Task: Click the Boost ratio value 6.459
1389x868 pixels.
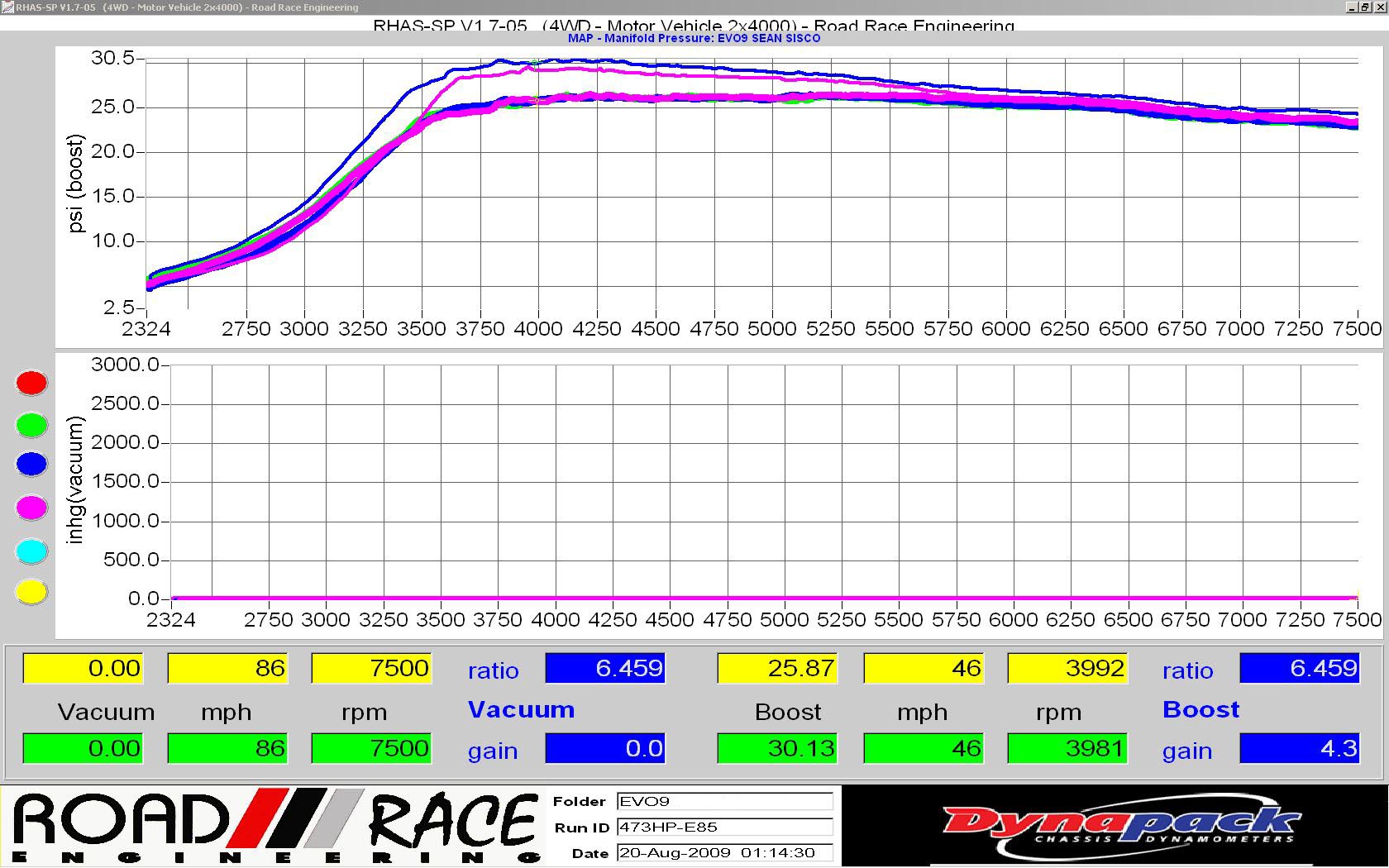Action: [x=1300, y=668]
